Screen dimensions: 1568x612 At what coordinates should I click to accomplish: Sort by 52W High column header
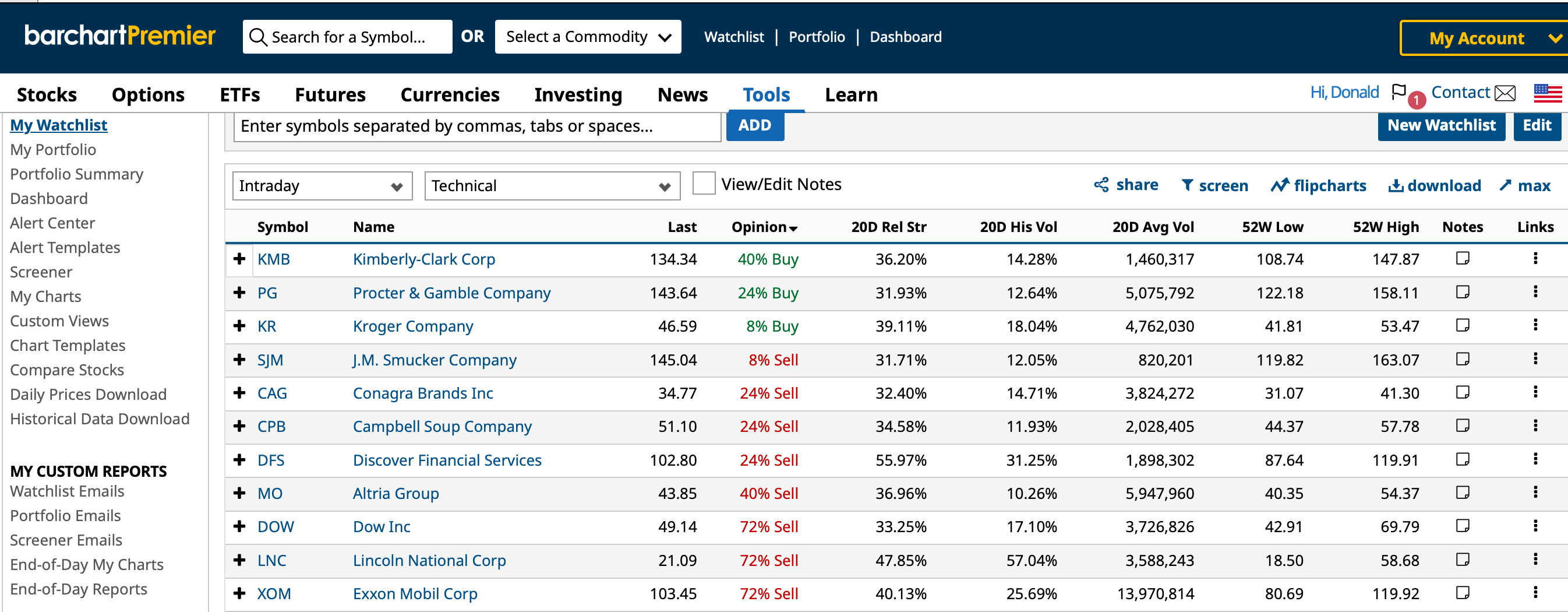coord(1385,227)
